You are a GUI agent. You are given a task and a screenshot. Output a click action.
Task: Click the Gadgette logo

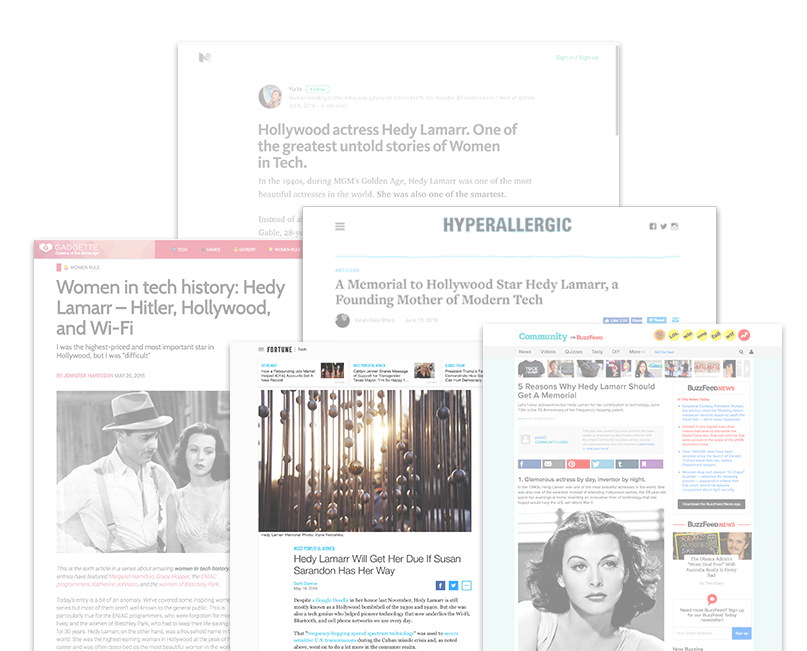69,249
